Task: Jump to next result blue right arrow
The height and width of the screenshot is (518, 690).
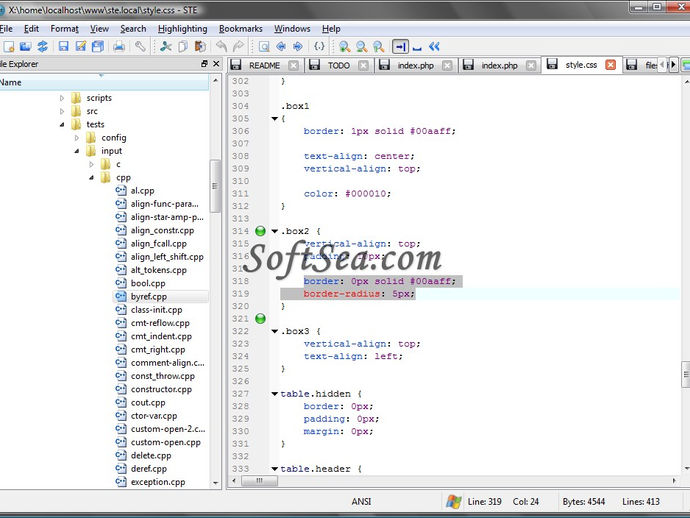Action: pyautogui.click(x=298, y=46)
